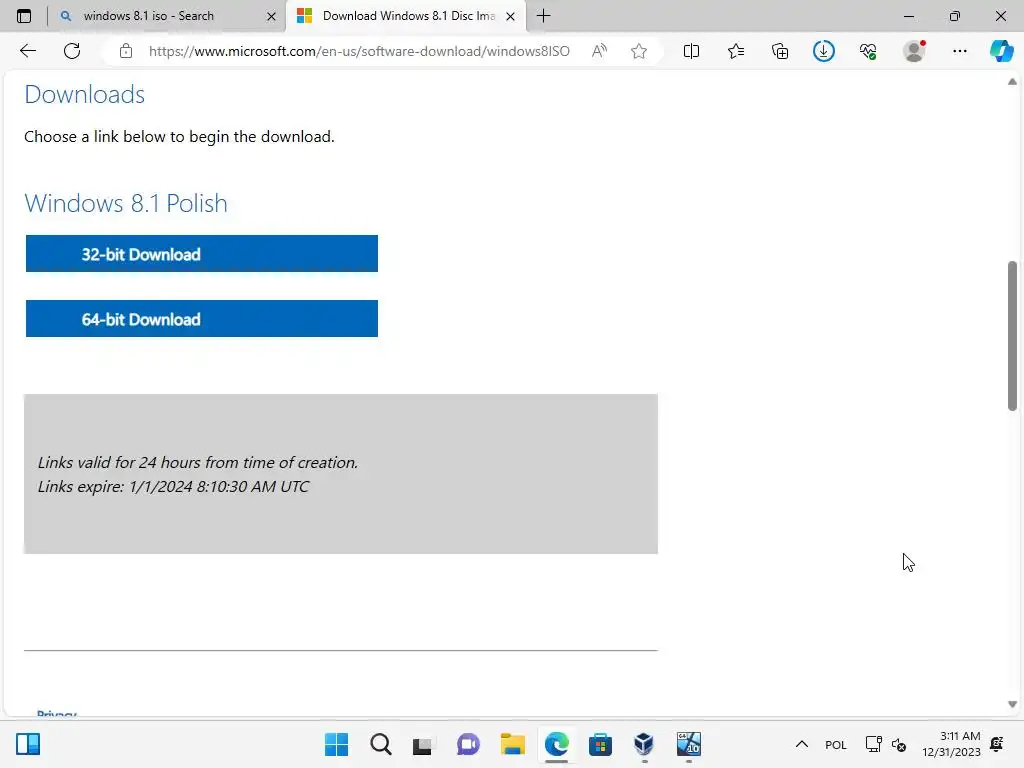The height and width of the screenshot is (768, 1024).
Task: Click Links valid for 24 hours text
Action: point(198,462)
